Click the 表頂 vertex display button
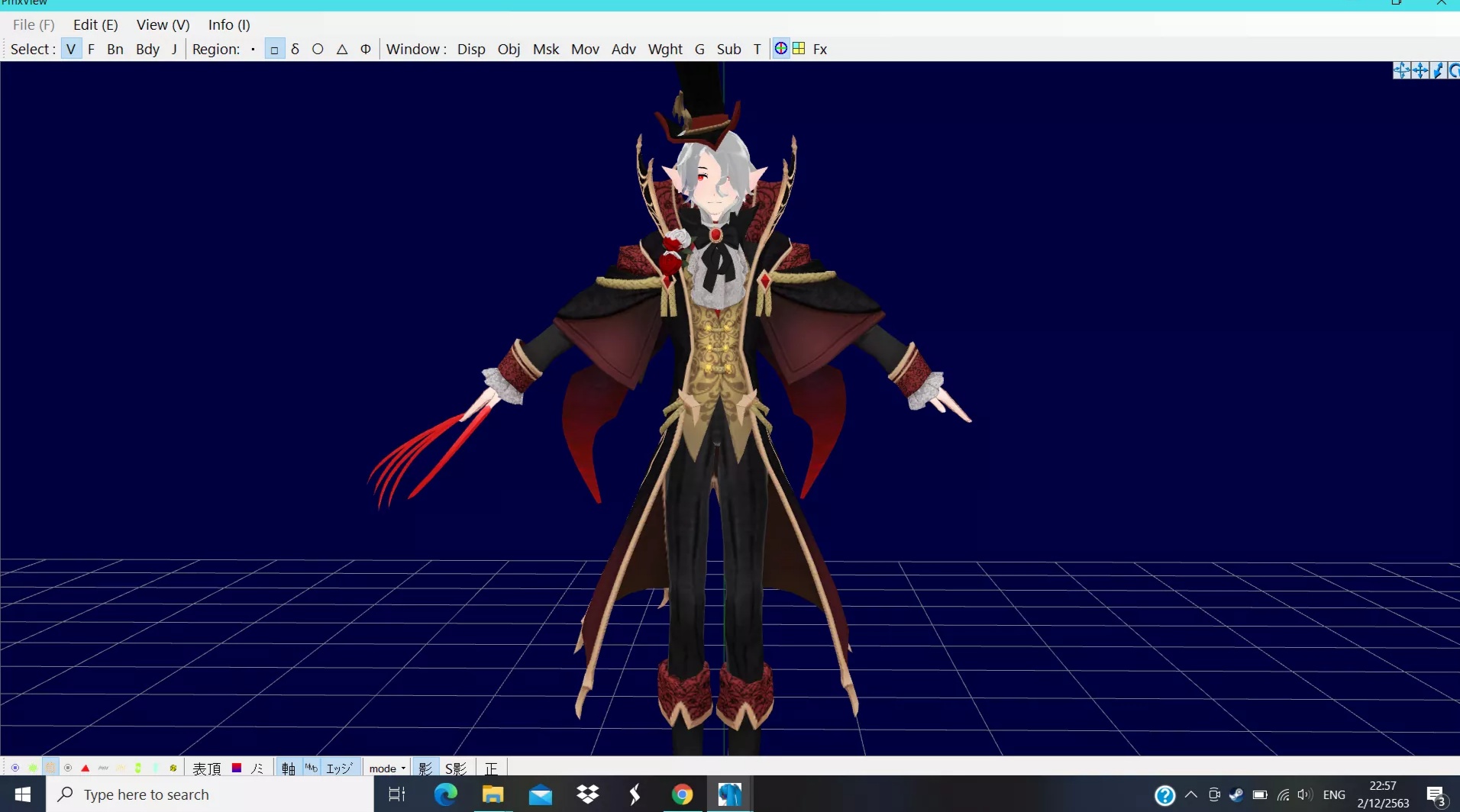The width and height of the screenshot is (1460, 812). point(205,768)
